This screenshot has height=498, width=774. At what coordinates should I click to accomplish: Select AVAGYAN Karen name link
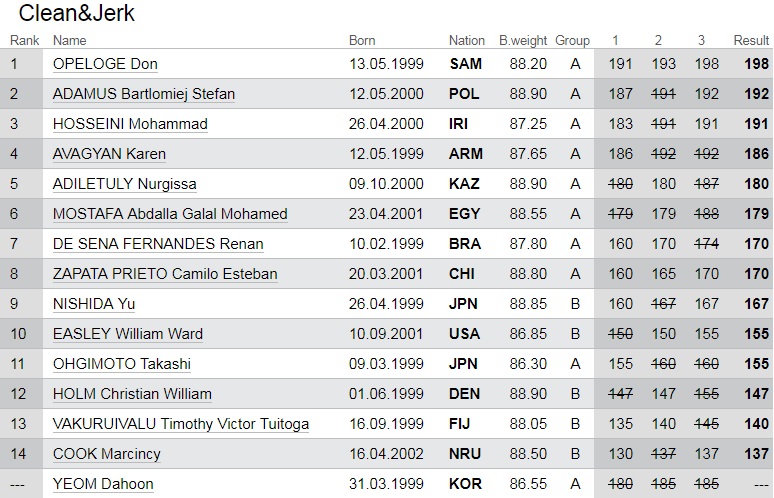tap(109, 154)
